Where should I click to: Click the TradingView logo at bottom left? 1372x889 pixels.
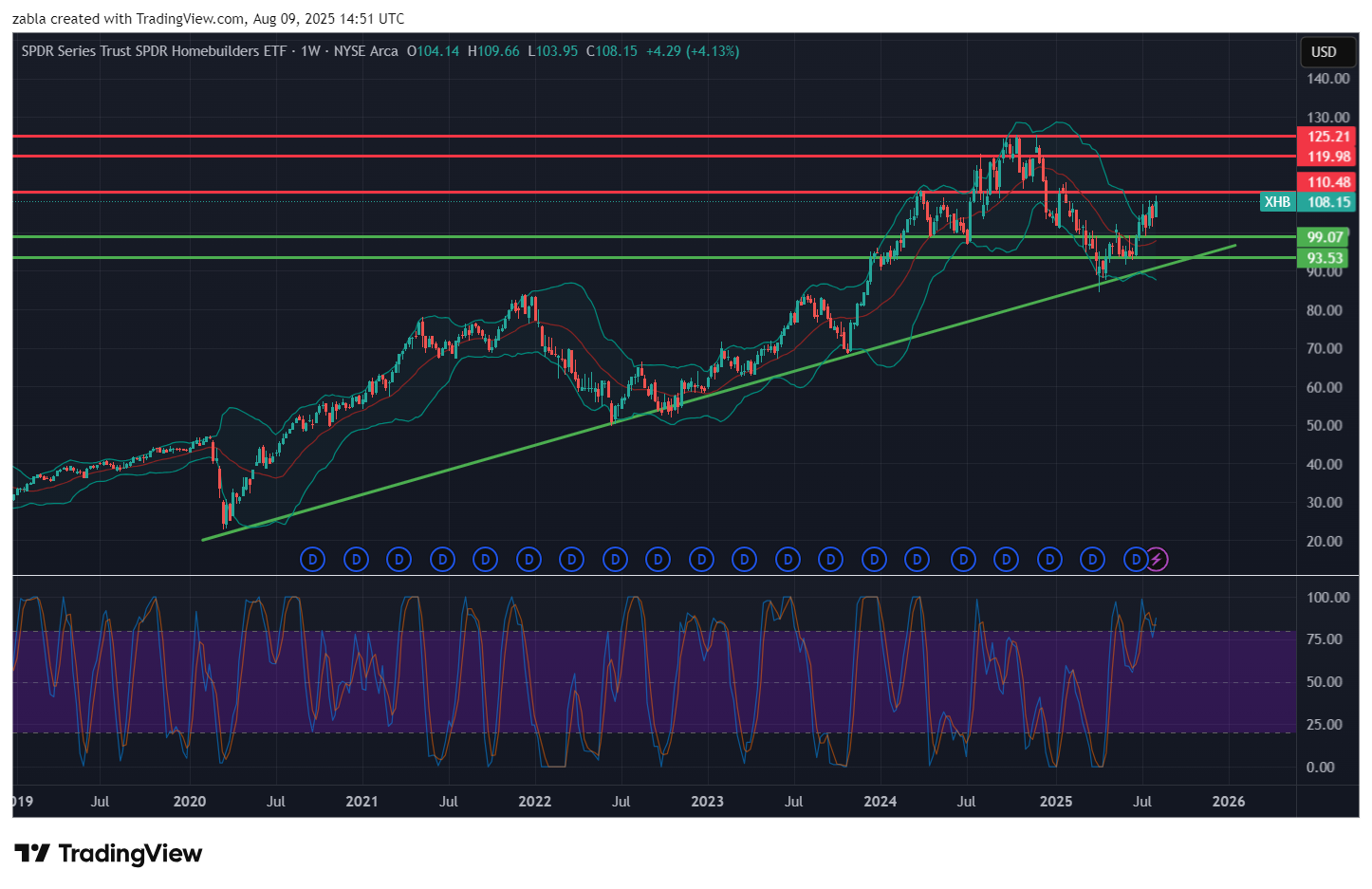pos(108,854)
